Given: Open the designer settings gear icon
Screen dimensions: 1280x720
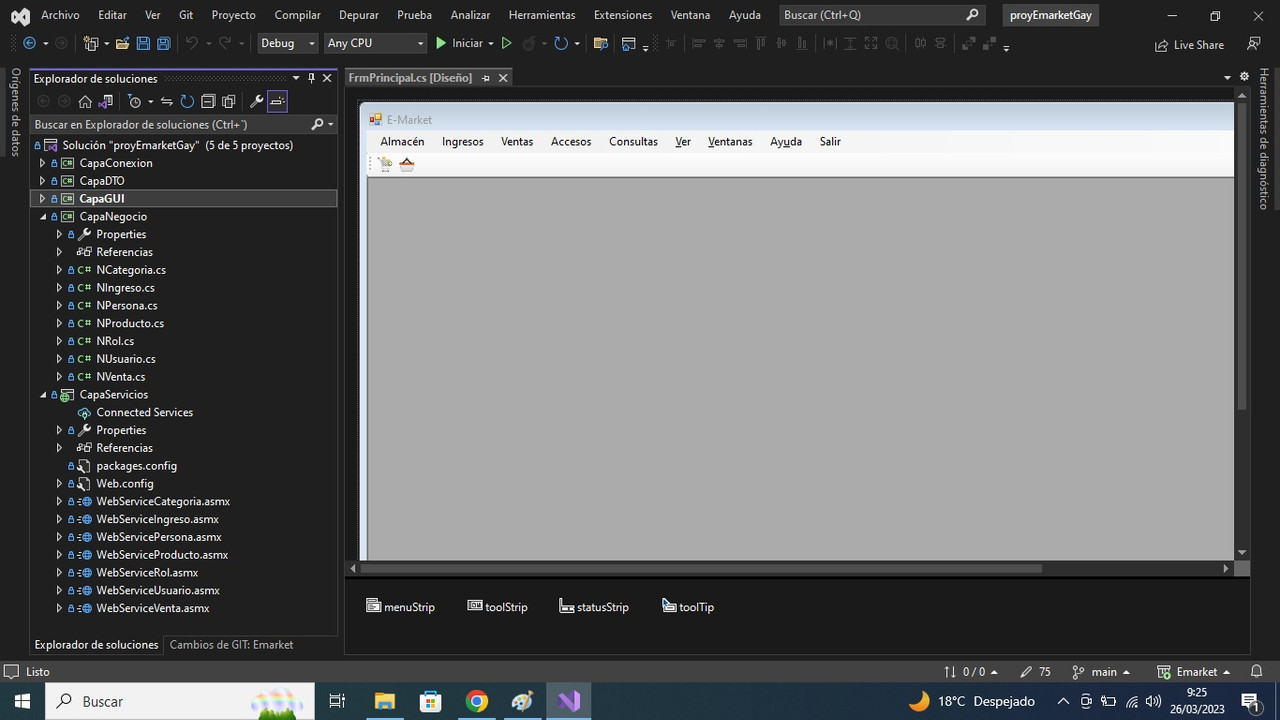Looking at the screenshot, I should 1244,77.
